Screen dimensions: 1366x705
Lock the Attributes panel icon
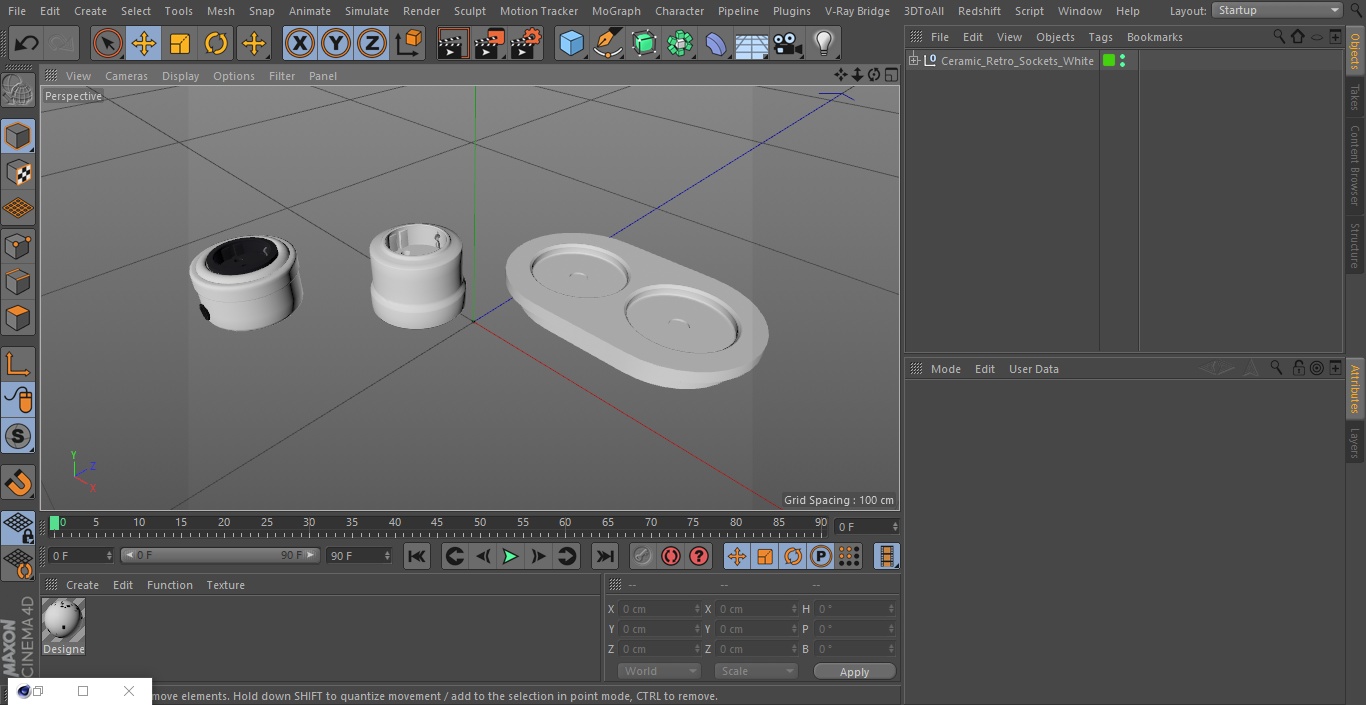[1298, 368]
